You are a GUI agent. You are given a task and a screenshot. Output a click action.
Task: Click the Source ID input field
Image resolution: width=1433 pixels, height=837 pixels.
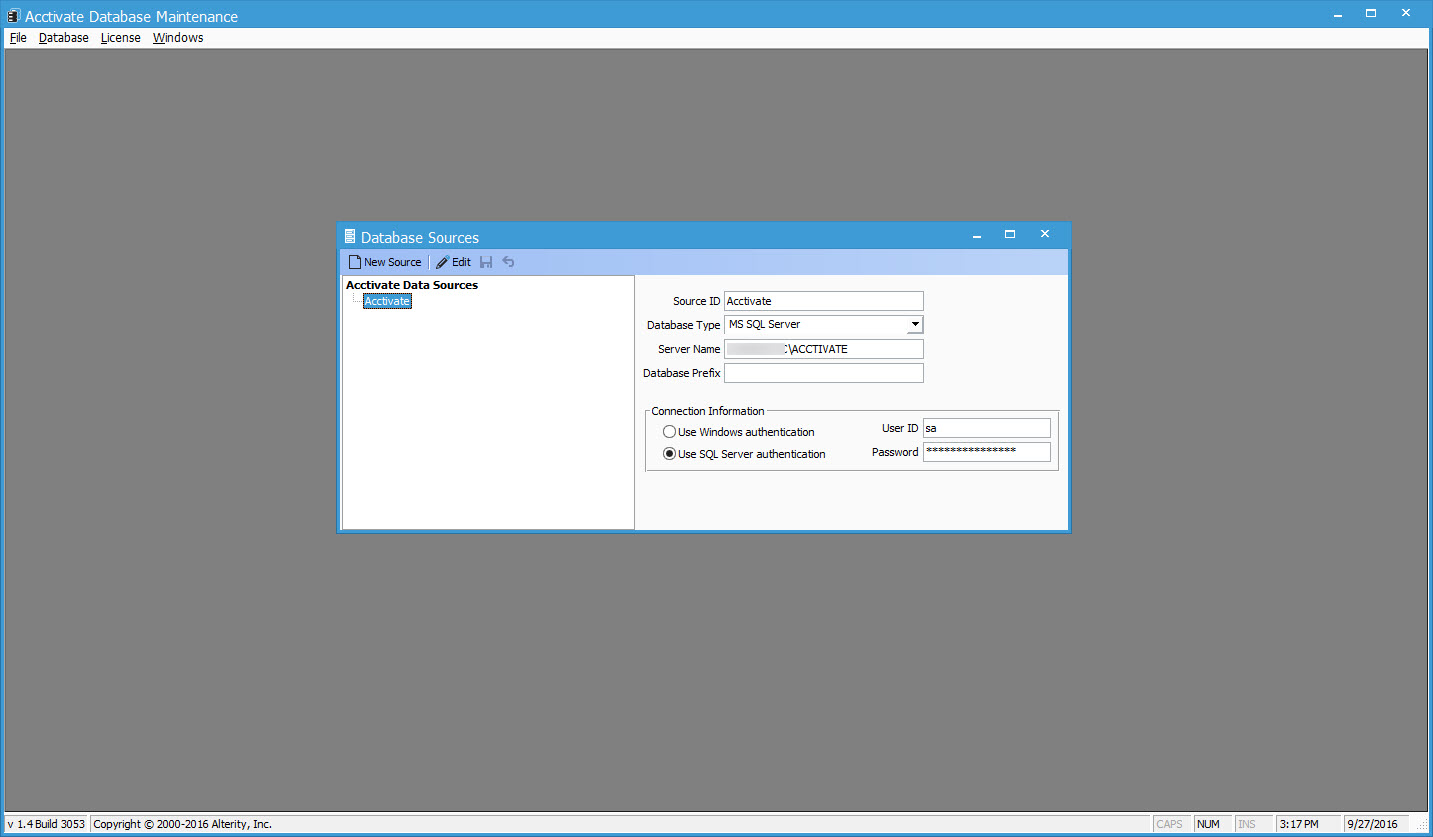(823, 301)
